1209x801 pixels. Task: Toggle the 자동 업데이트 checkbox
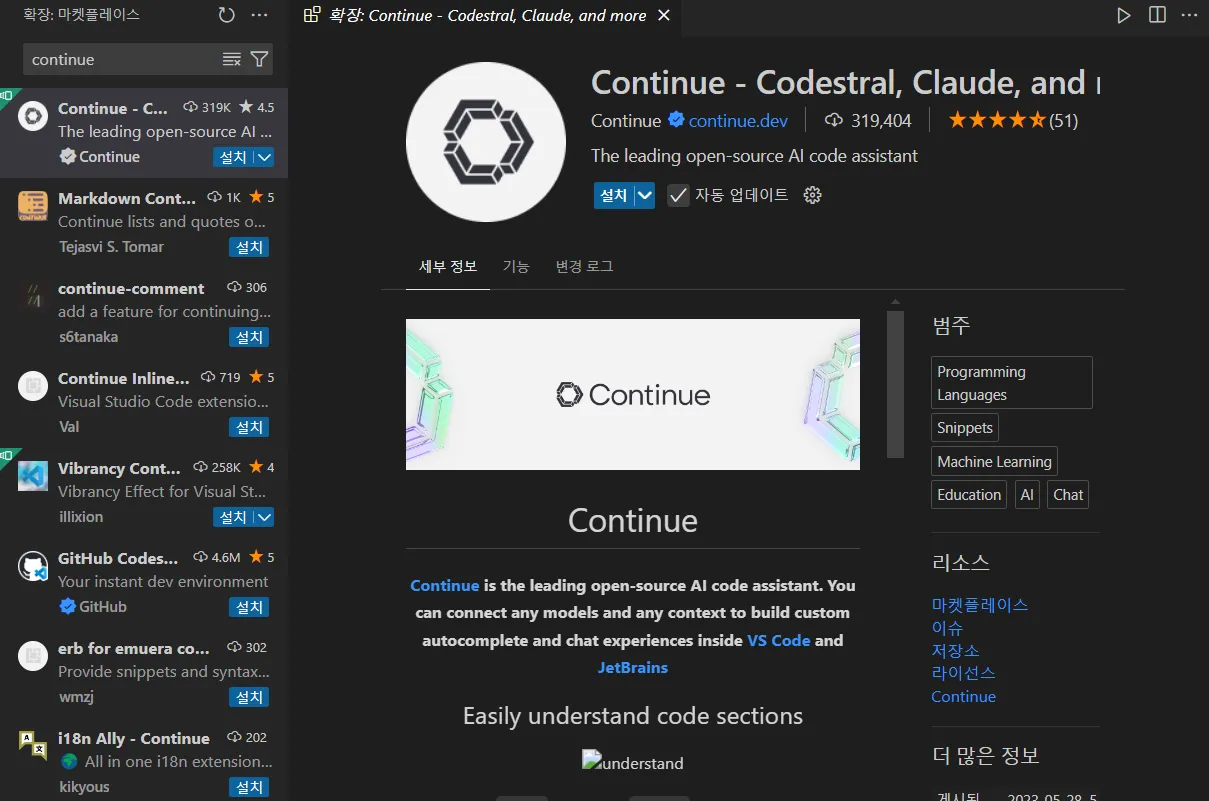point(679,195)
